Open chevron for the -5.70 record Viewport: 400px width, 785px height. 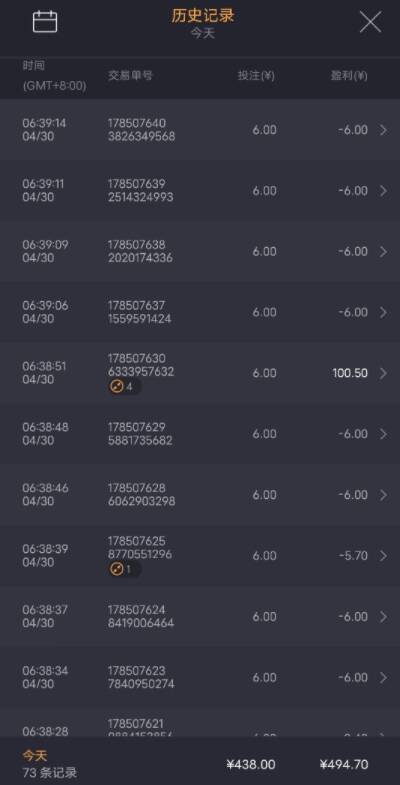click(x=383, y=556)
